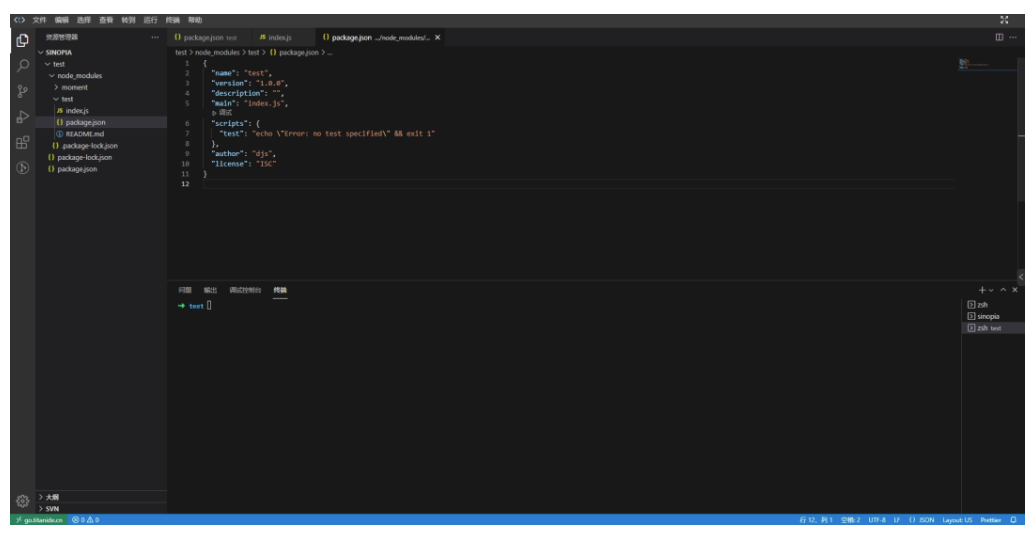
Task: Open the launch profile dropdown beside plus
Action: click(x=991, y=290)
